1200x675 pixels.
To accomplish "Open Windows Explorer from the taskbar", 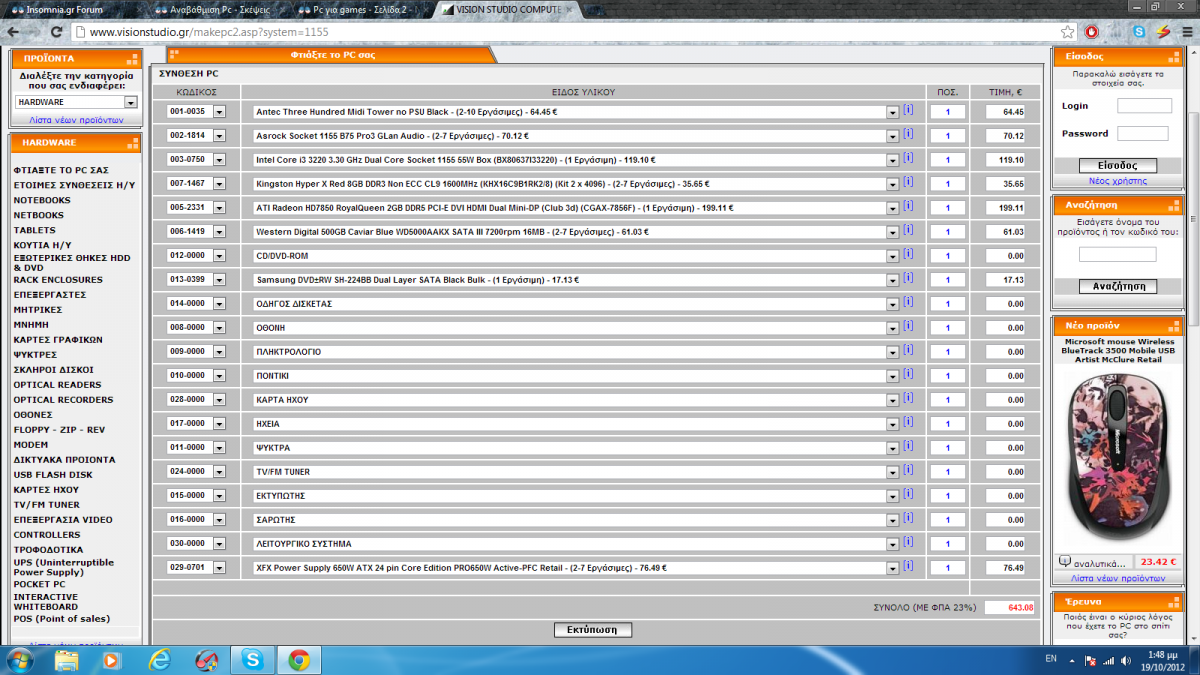I will pos(67,660).
